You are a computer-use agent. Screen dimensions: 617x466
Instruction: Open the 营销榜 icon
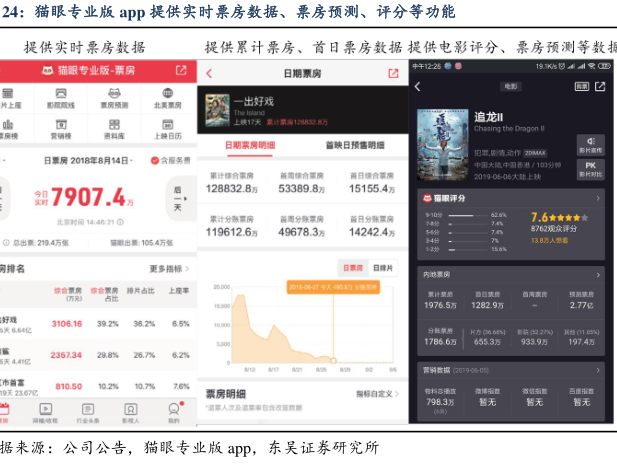point(61,125)
